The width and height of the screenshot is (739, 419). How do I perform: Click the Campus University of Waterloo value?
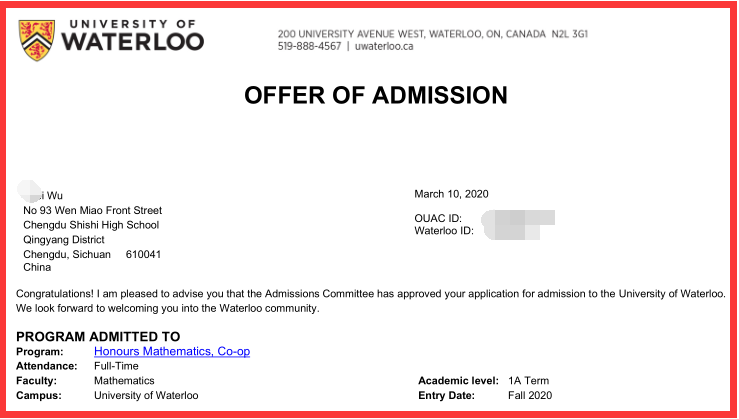click(x=146, y=395)
